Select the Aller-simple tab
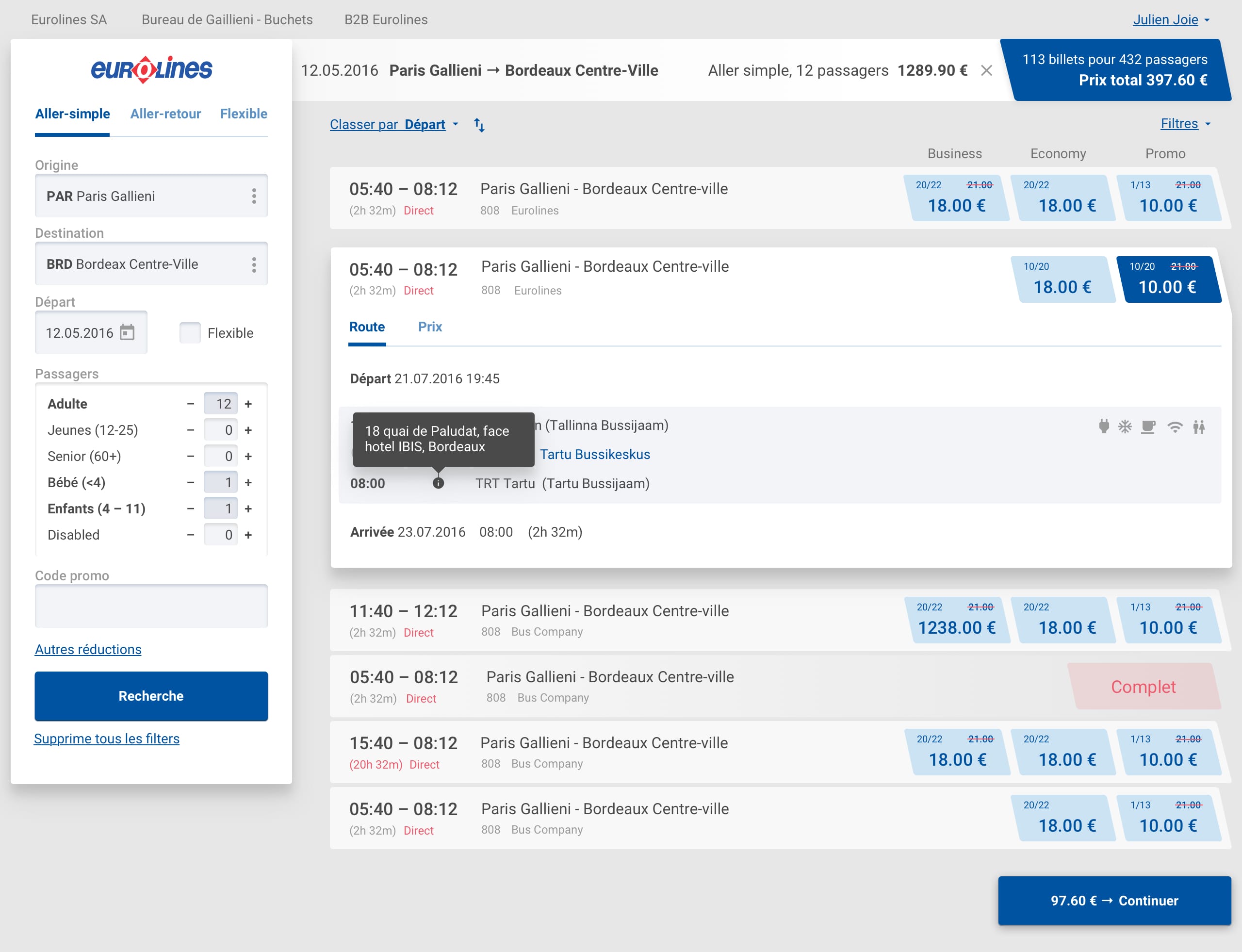Screen dimensions: 1242x952 coord(72,114)
